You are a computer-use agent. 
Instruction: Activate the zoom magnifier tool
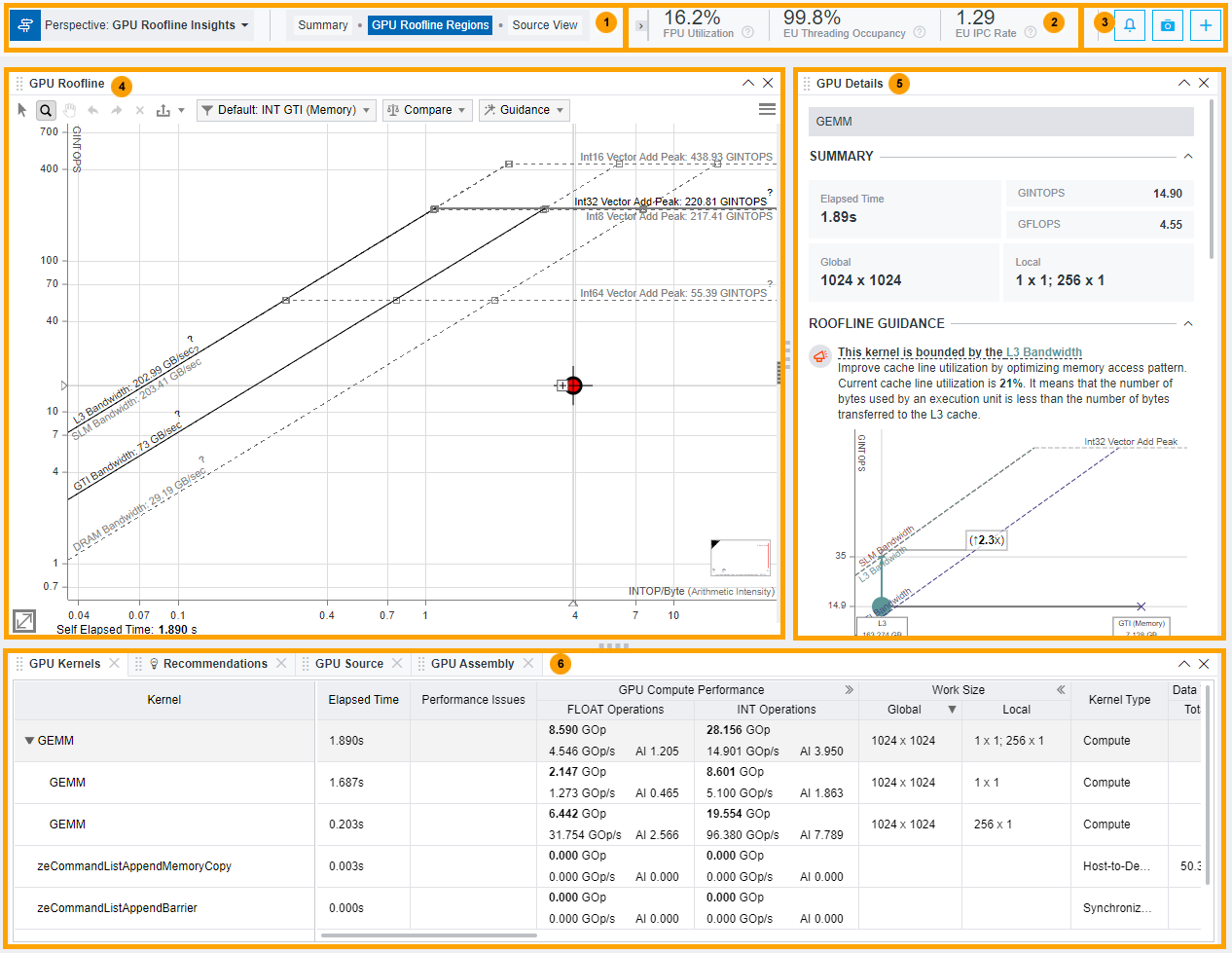click(46, 110)
